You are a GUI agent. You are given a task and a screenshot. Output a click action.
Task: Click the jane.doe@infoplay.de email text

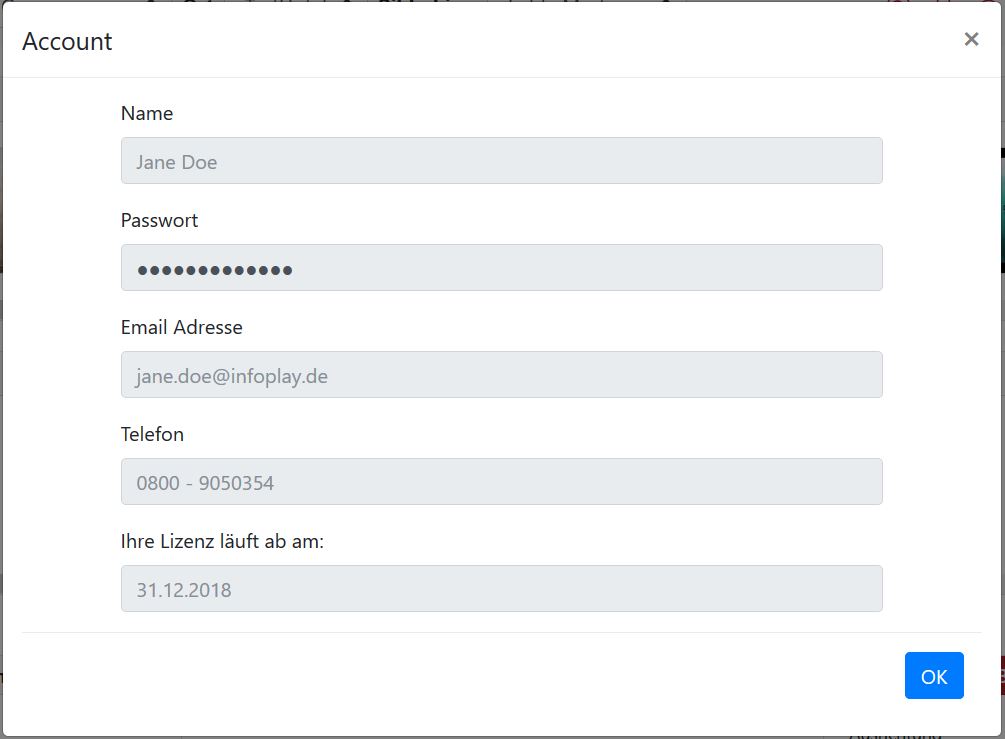click(232, 377)
